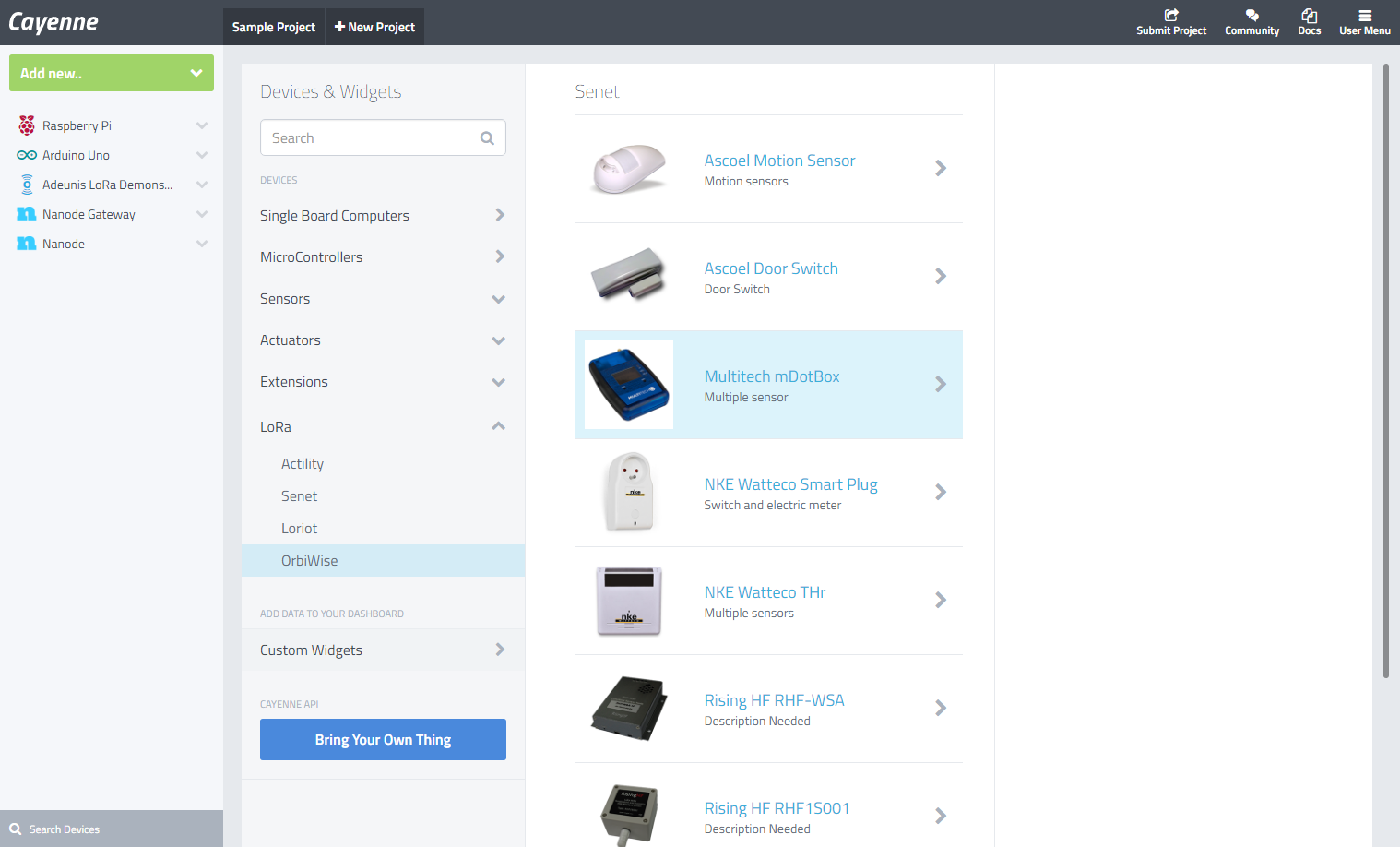The width and height of the screenshot is (1400, 847).
Task: Expand the Actuators category
Action: pyautogui.click(x=383, y=340)
